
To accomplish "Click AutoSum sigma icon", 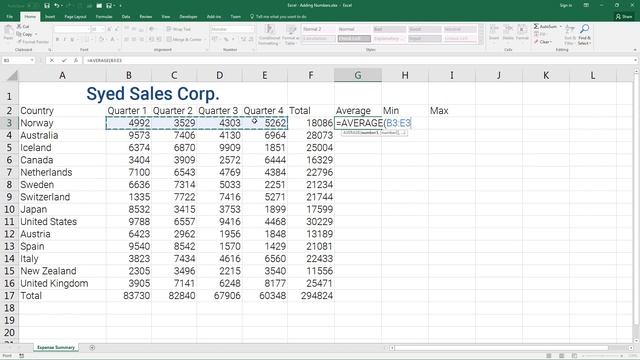I will coord(536,27).
